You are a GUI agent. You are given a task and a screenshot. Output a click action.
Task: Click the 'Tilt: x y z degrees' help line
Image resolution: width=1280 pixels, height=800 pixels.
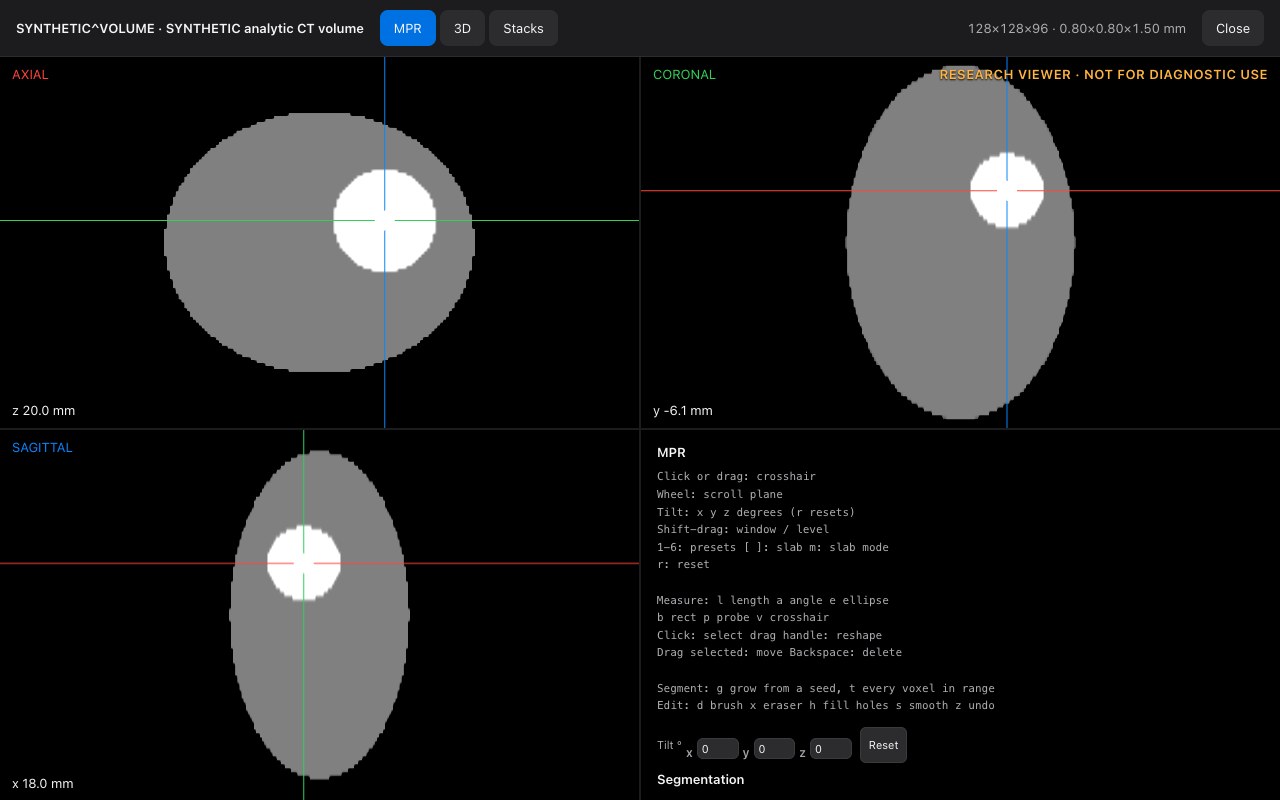click(x=756, y=512)
